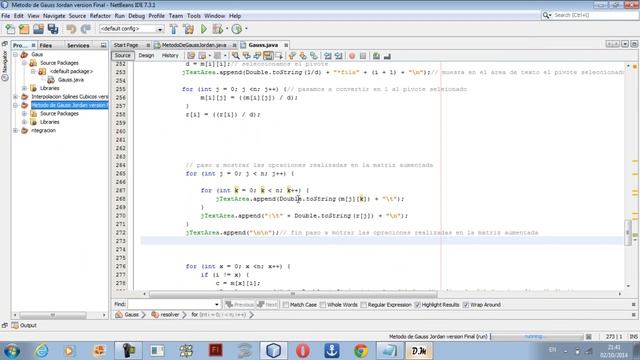
Task: Click the Internet Explorer taskbar icon
Action: (x=41, y=351)
